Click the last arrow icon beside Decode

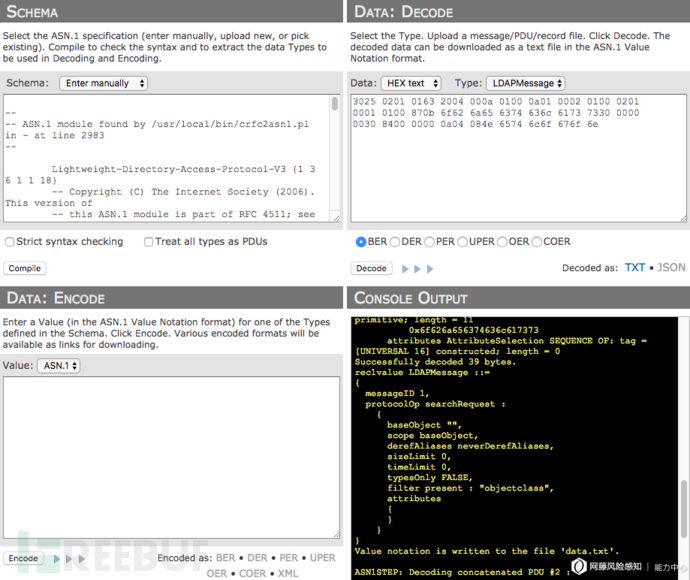point(430,269)
